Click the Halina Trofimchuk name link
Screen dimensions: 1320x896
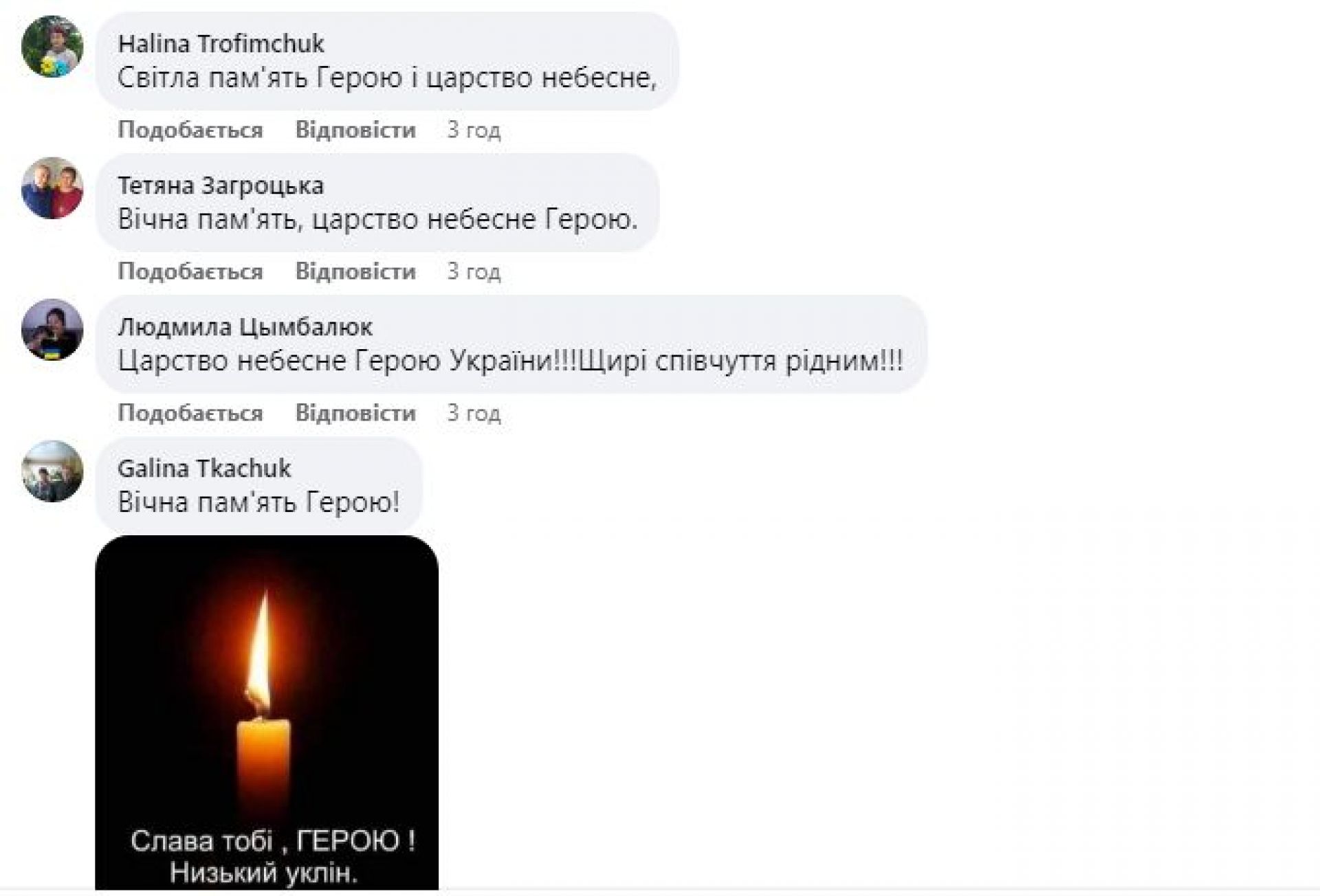pos(221,44)
